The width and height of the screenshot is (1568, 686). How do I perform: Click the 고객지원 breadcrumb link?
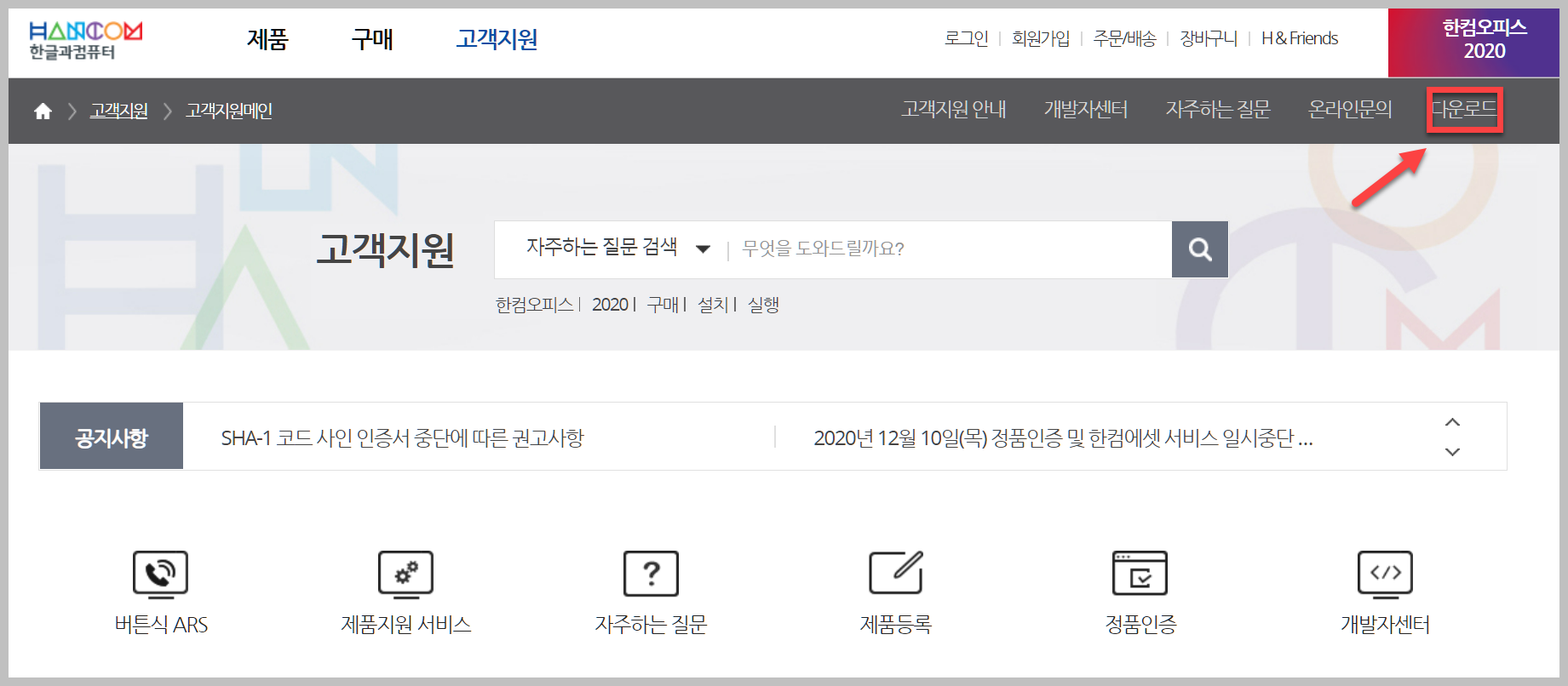coord(119,111)
